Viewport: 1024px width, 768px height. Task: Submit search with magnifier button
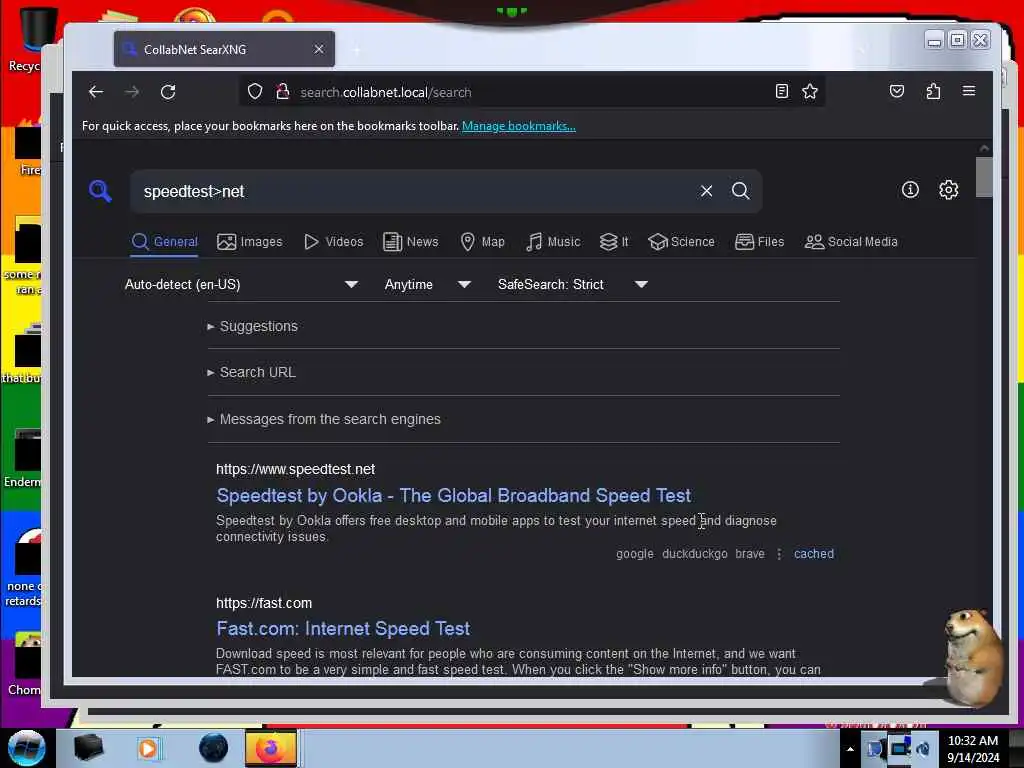741,191
